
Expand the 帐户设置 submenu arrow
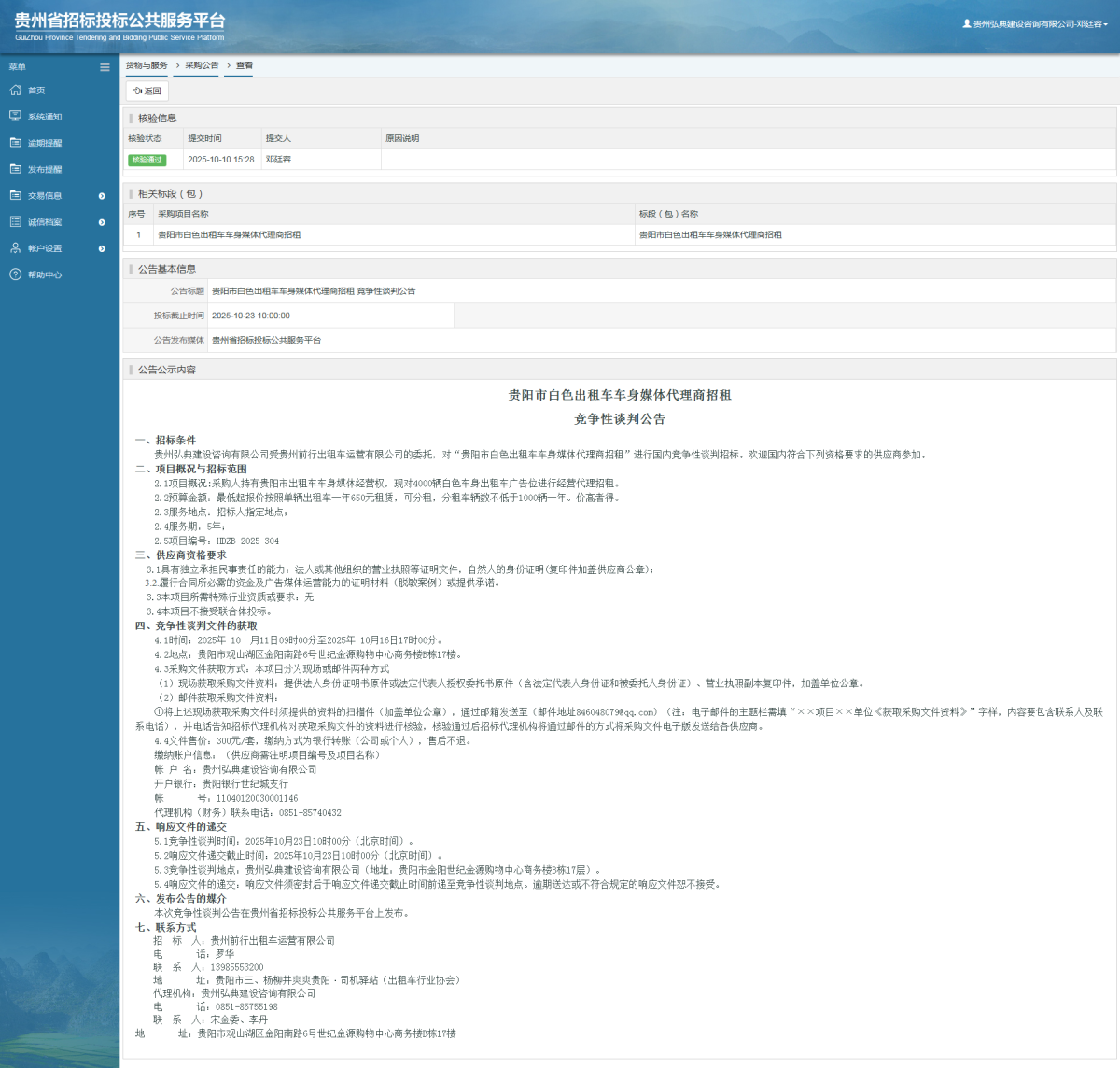click(x=102, y=248)
